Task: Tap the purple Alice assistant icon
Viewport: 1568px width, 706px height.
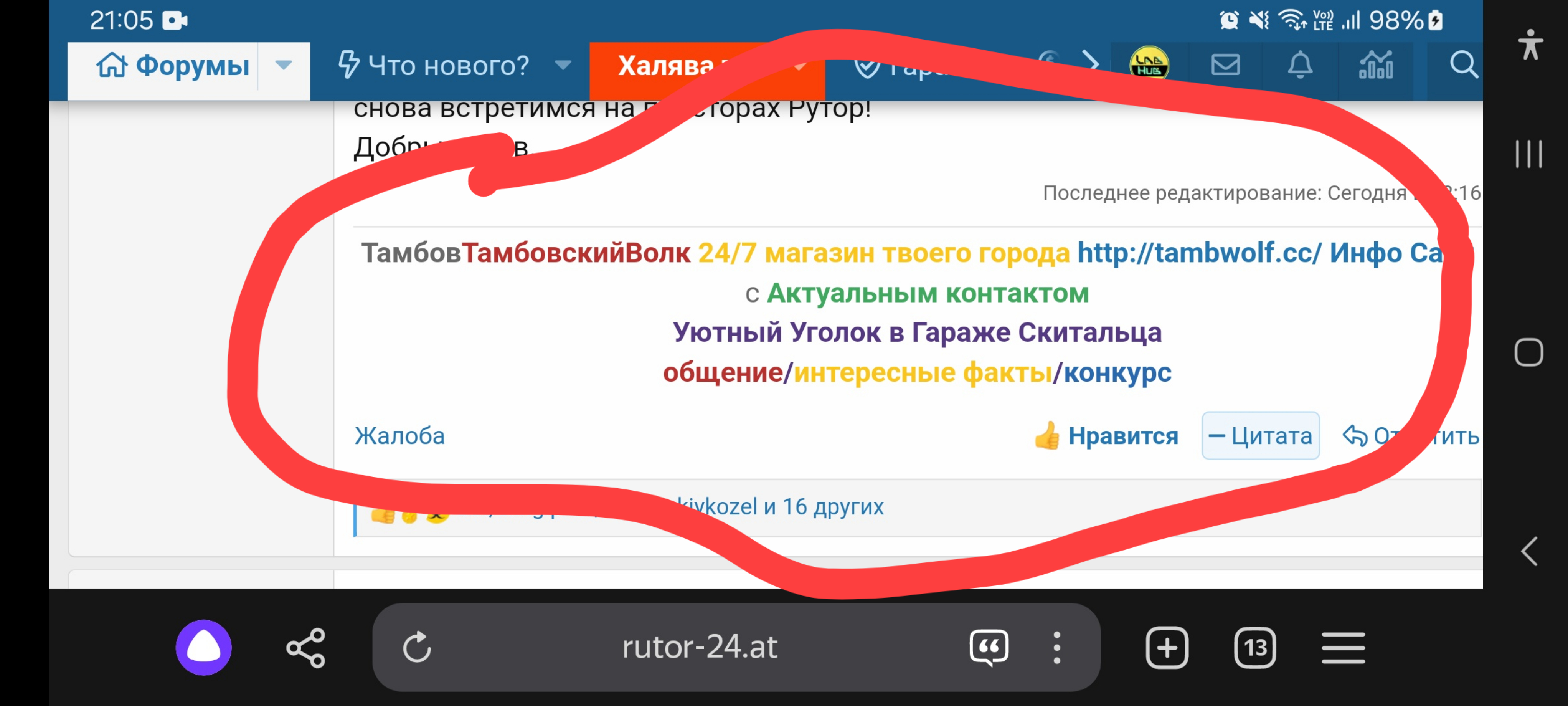Action: (x=203, y=647)
